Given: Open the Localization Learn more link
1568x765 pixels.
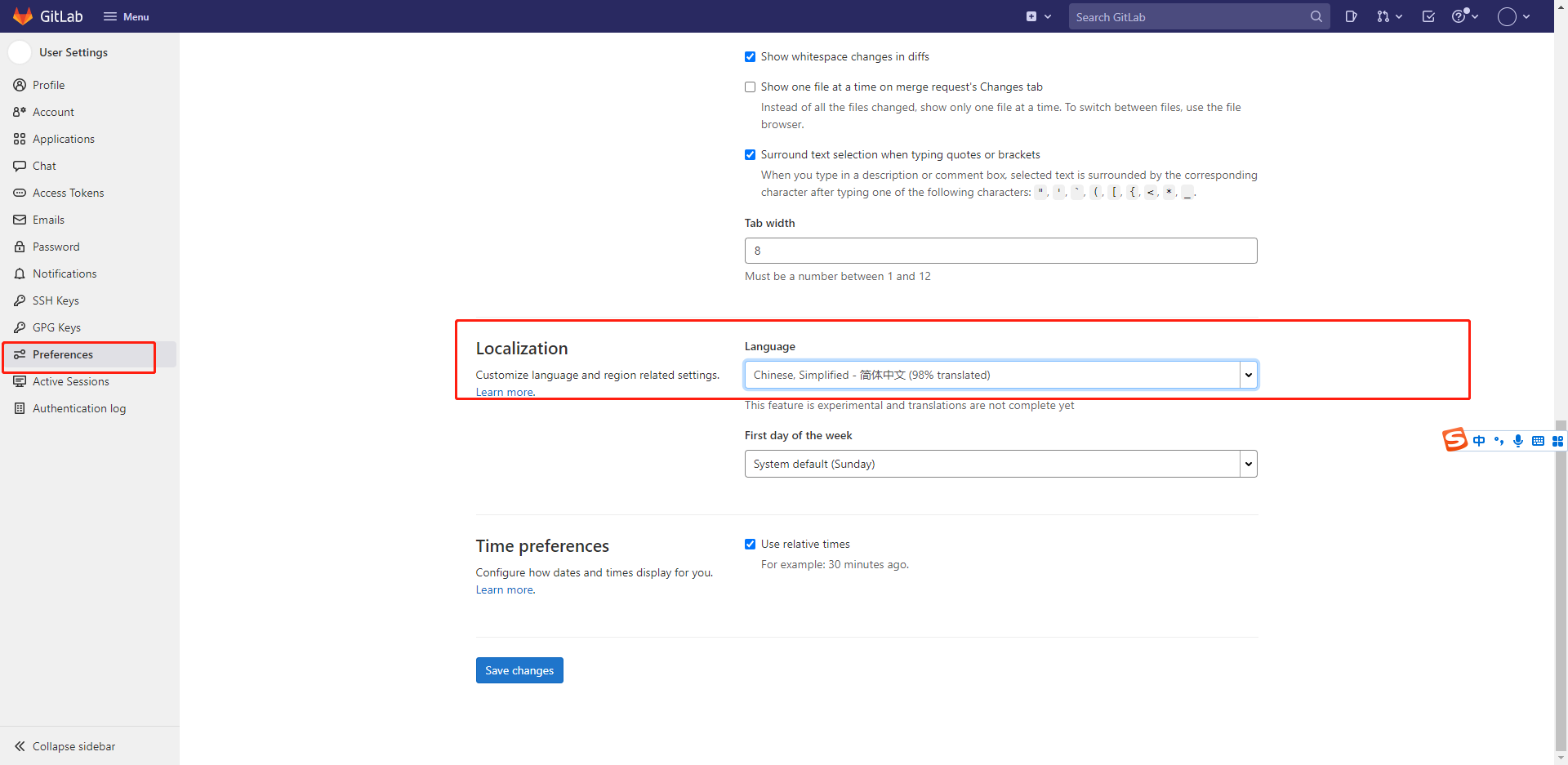Looking at the screenshot, I should (x=504, y=392).
